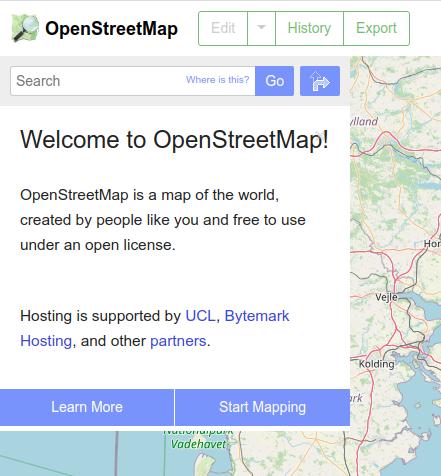Click the OpenStreetMap magnifier logo icon
Image resolution: width=441 pixels, height=476 pixels.
pos(25,28)
